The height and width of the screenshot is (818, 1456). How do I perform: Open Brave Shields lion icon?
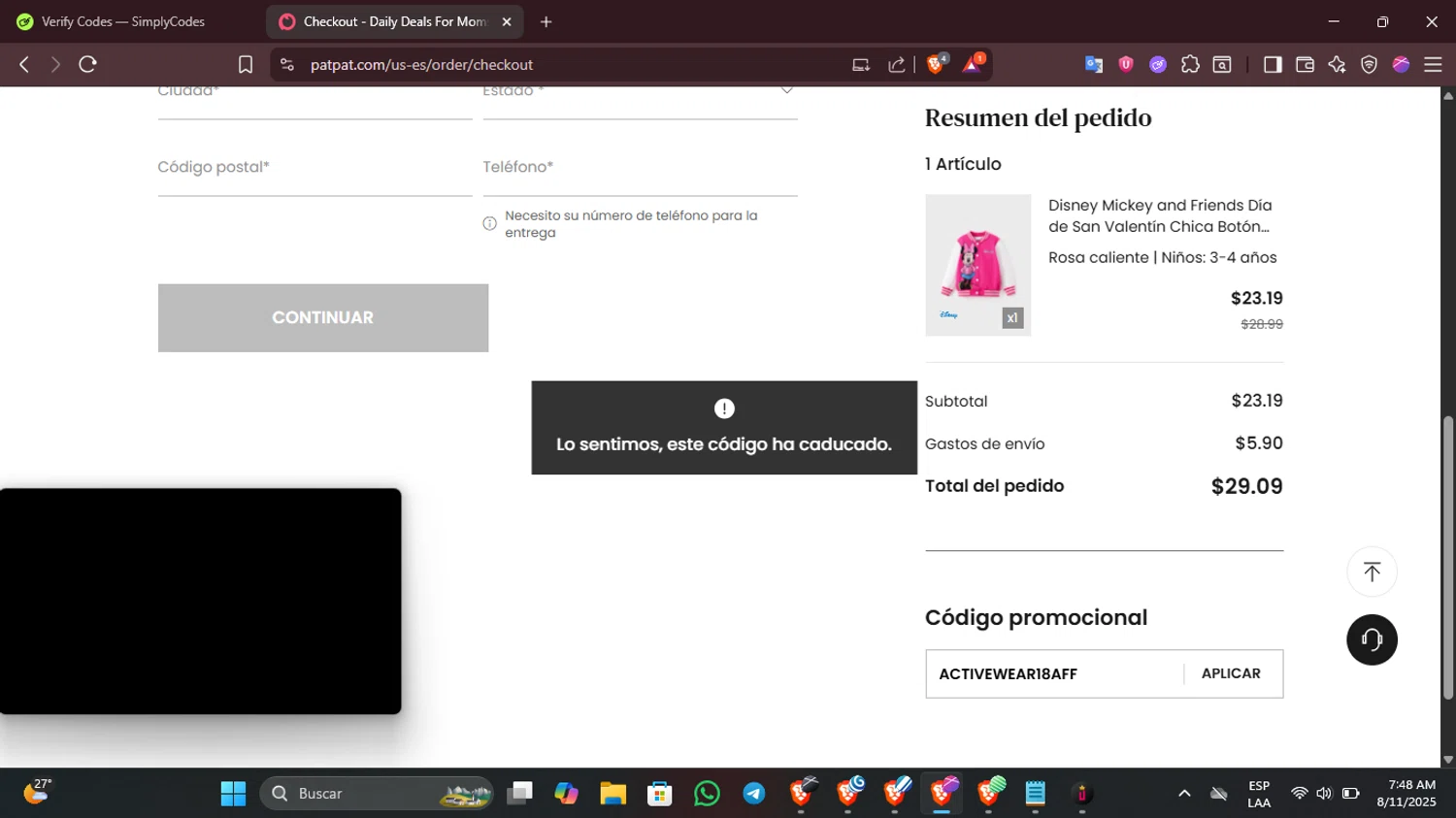click(x=937, y=64)
